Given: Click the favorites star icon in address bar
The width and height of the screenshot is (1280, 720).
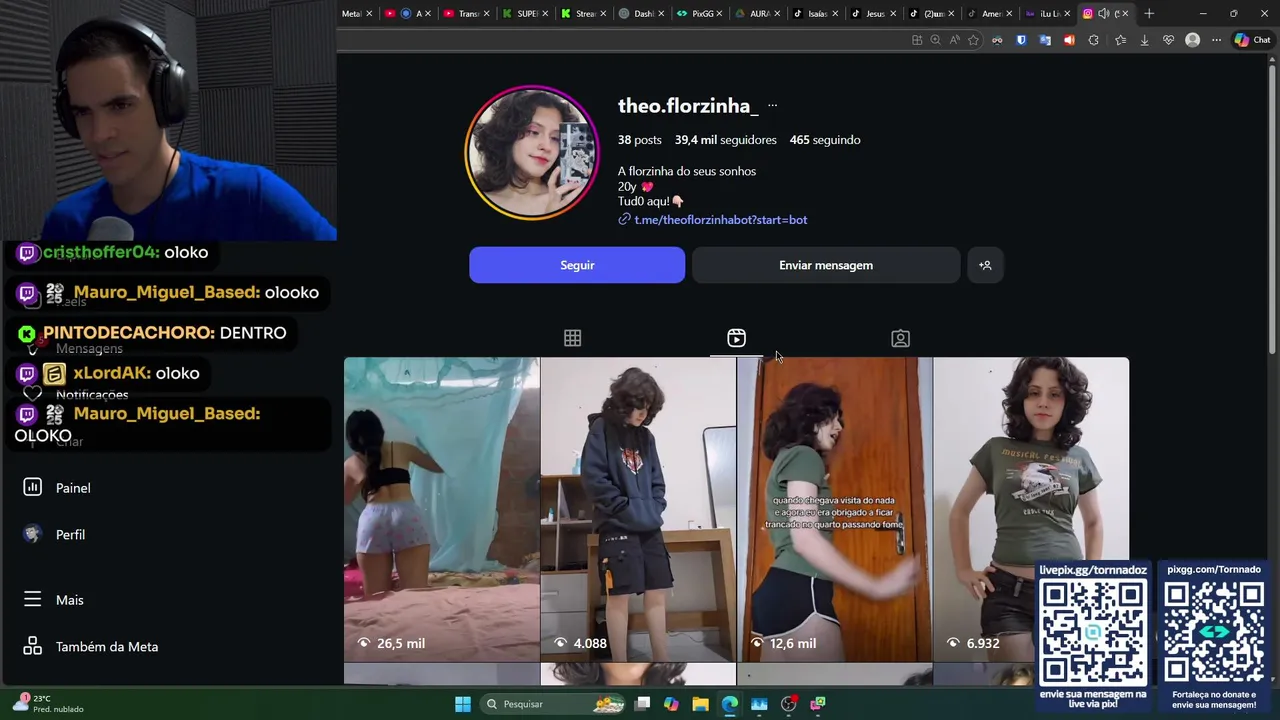Looking at the screenshot, I should (x=973, y=40).
